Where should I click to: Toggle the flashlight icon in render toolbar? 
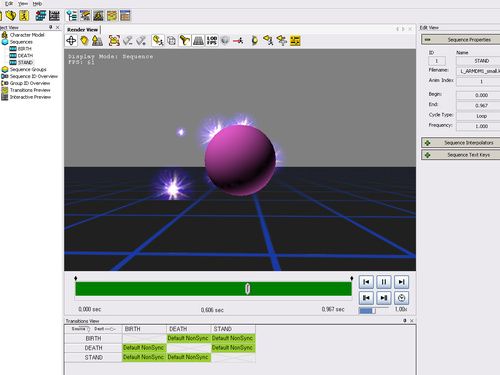coord(185,41)
